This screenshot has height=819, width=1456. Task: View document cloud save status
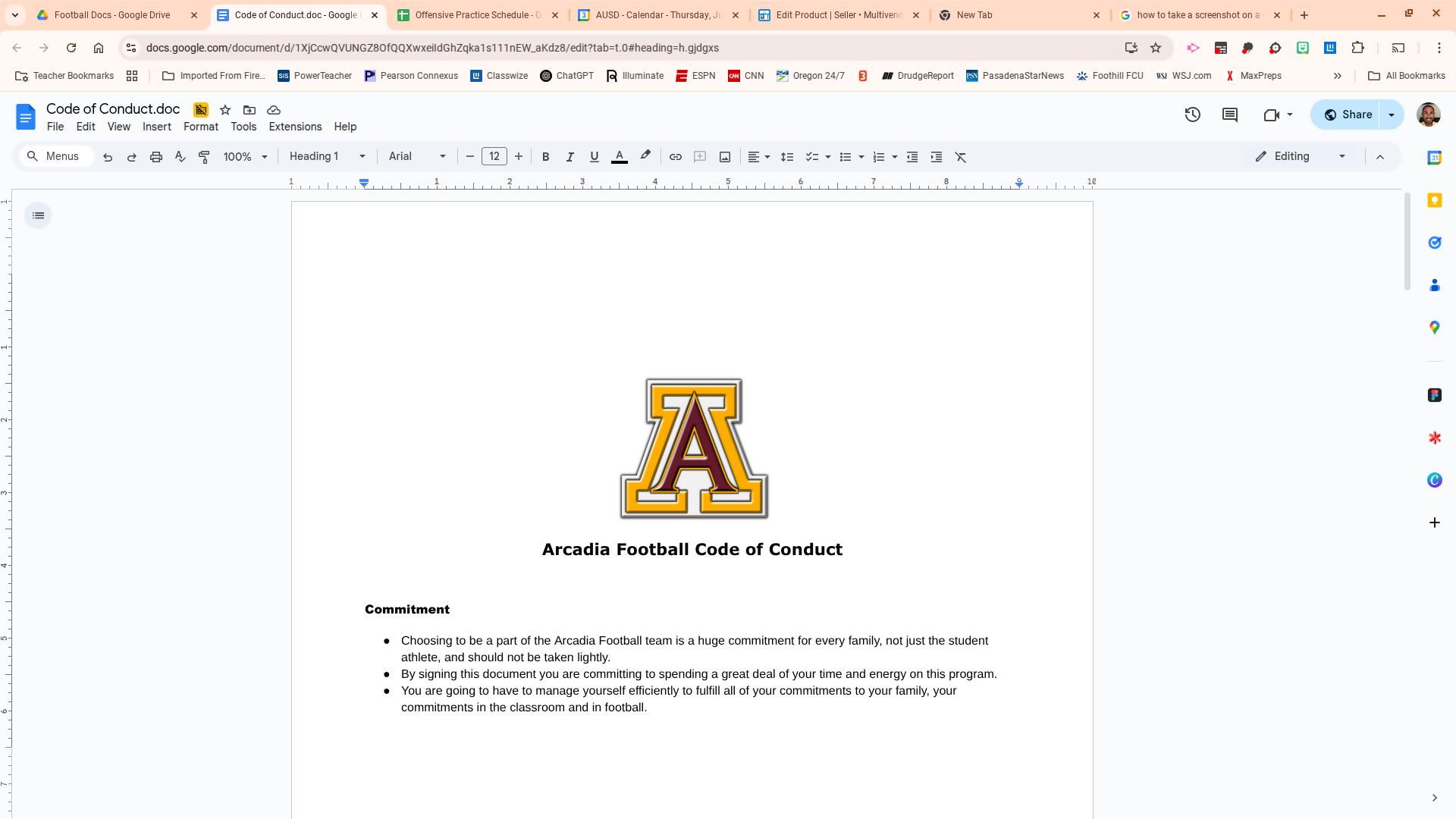(x=274, y=110)
